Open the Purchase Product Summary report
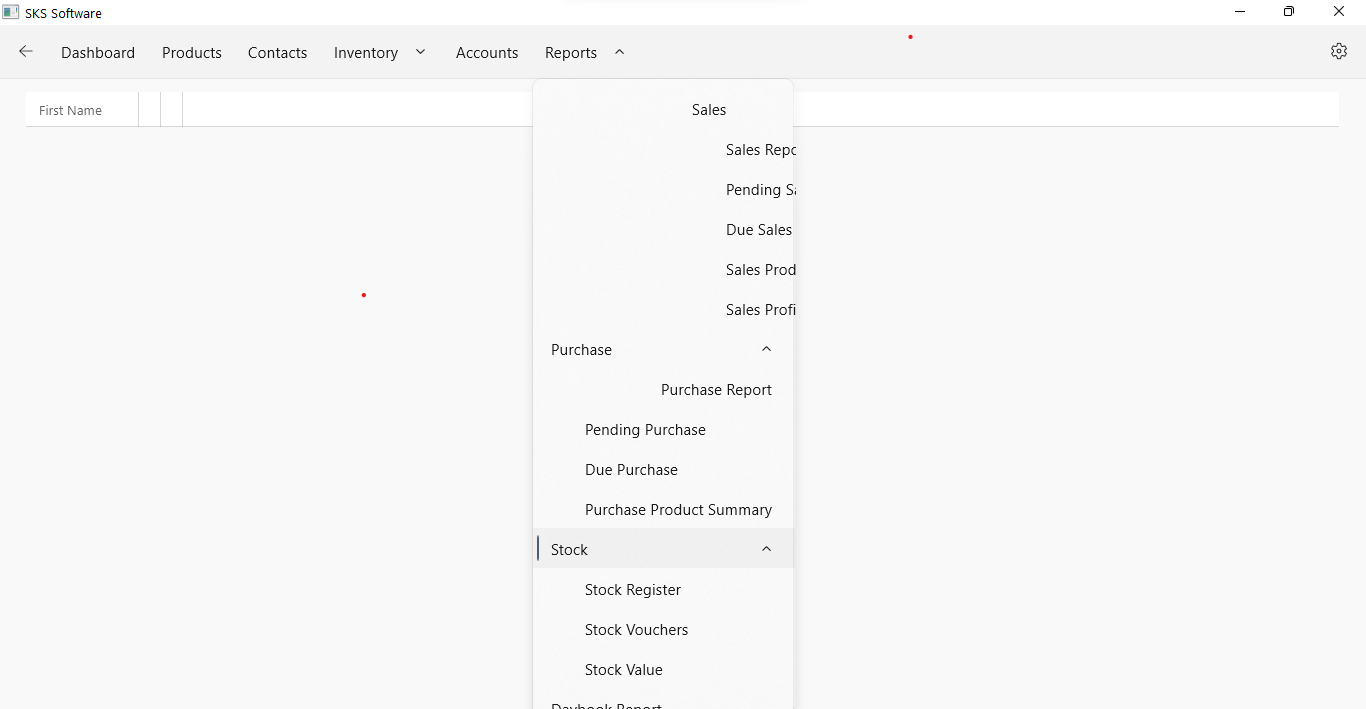 (x=678, y=510)
